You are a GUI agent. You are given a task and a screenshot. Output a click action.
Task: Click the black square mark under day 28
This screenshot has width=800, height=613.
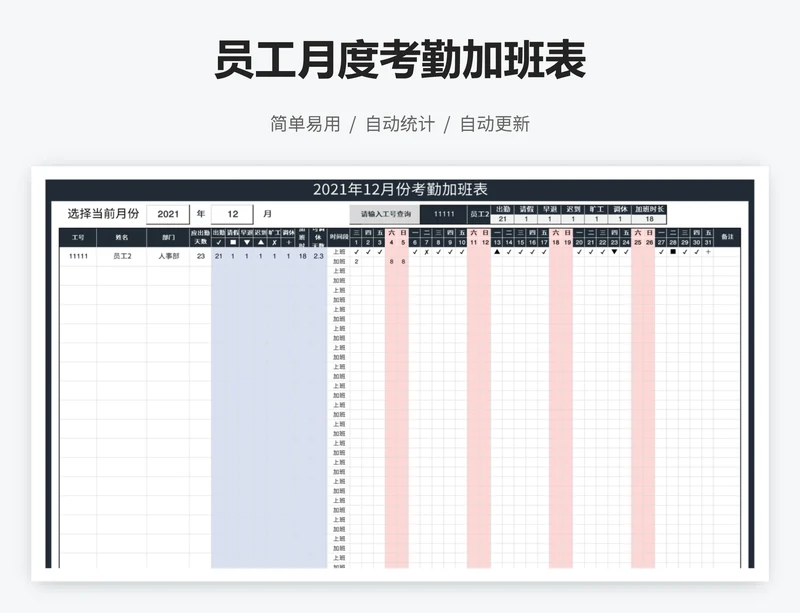pos(673,252)
